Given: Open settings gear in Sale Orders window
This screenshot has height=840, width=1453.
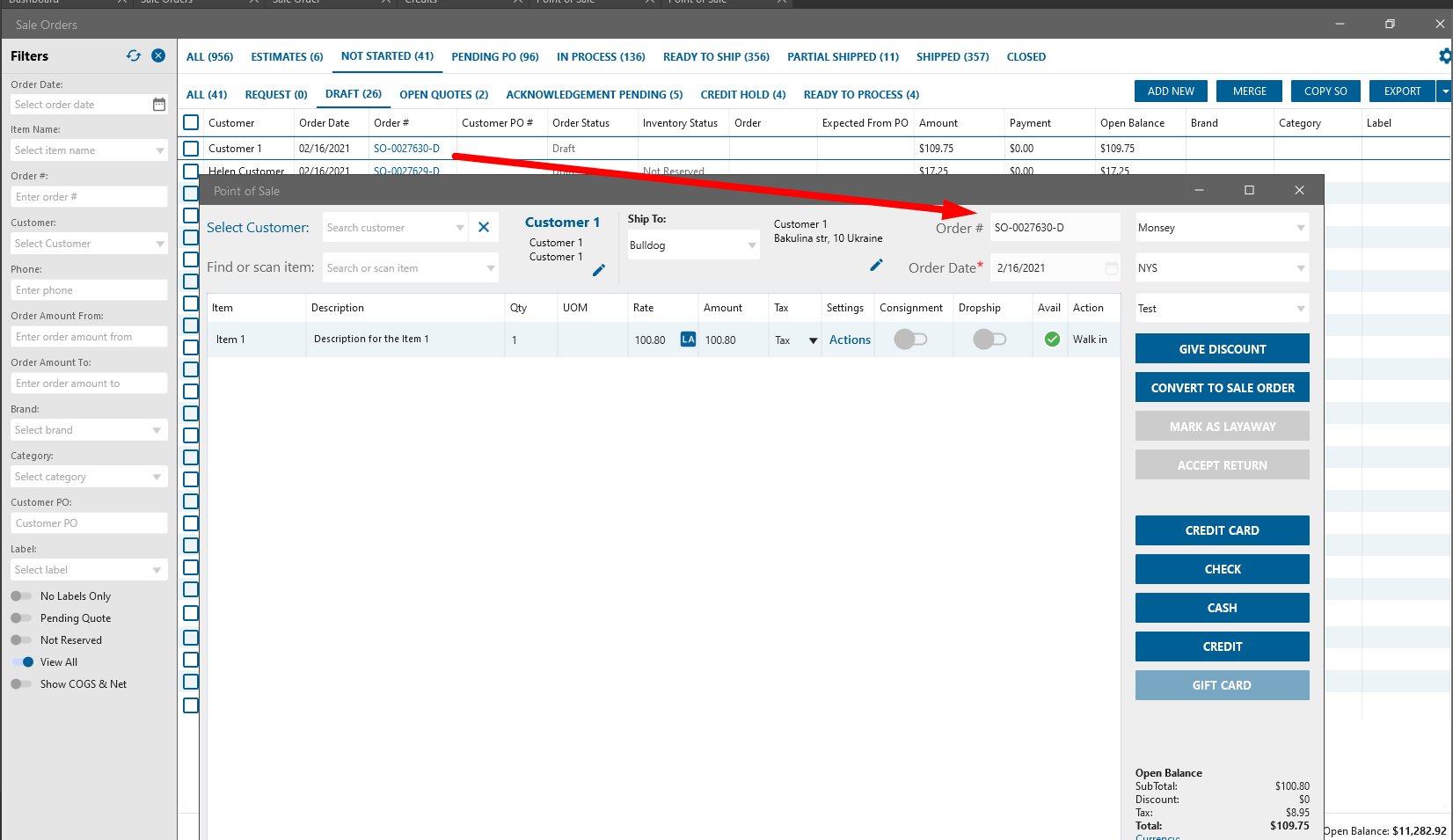Looking at the screenshot, I should (1445, 56).
